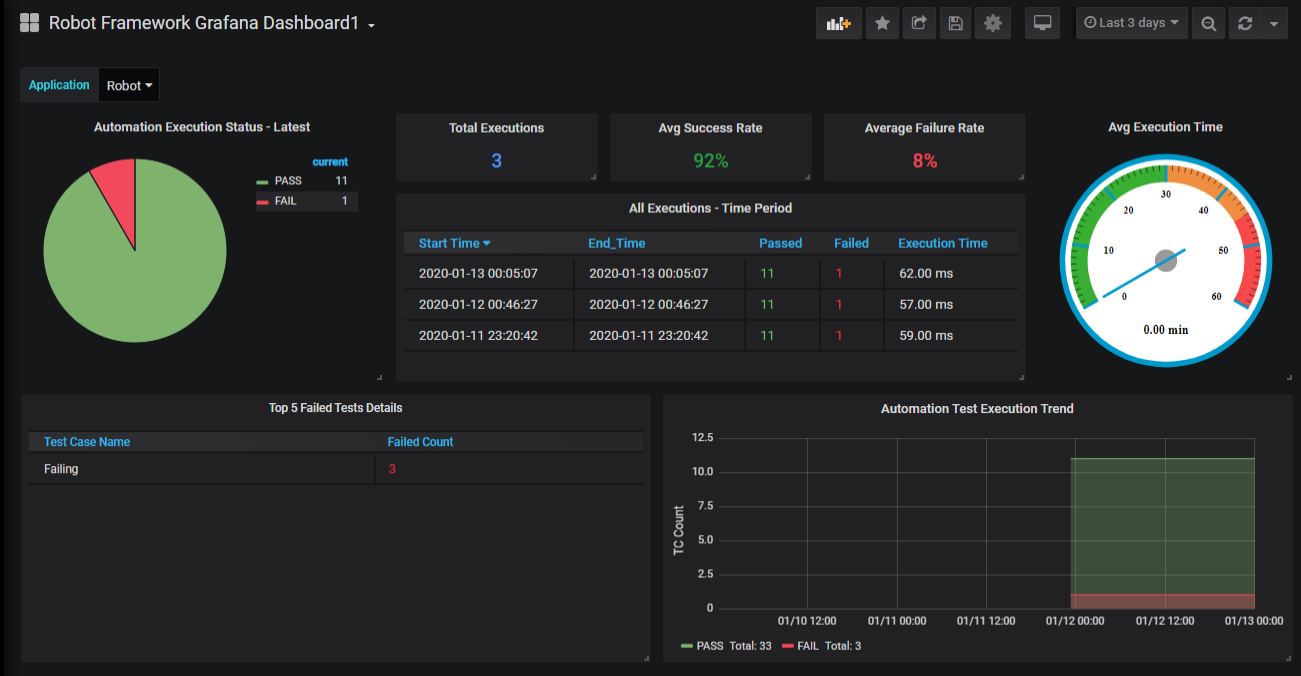Screen dimensions: 1301x676
Task: Refresh the dashboard
Action: [x=1245, y=23]
